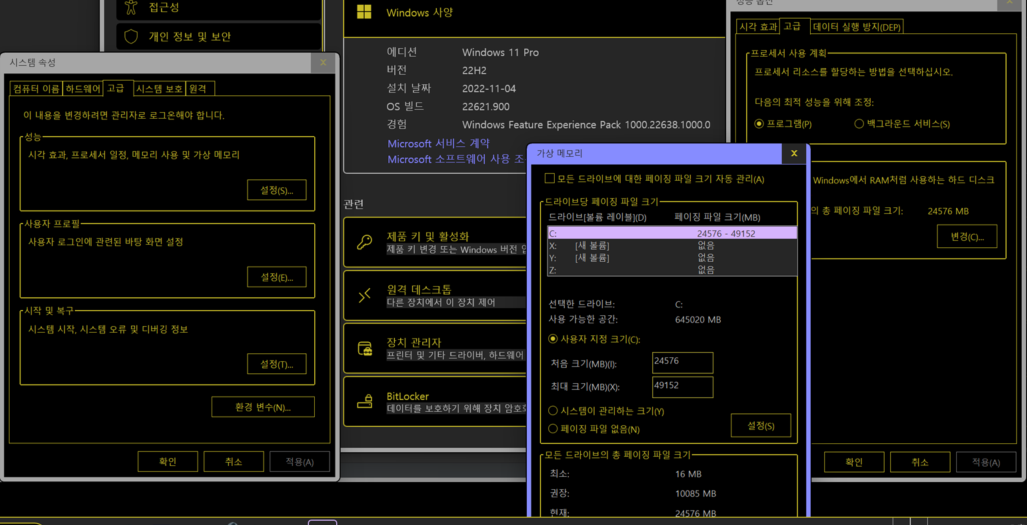Click the device manager icon for 장치 관리자

click(x=364, y=349)
